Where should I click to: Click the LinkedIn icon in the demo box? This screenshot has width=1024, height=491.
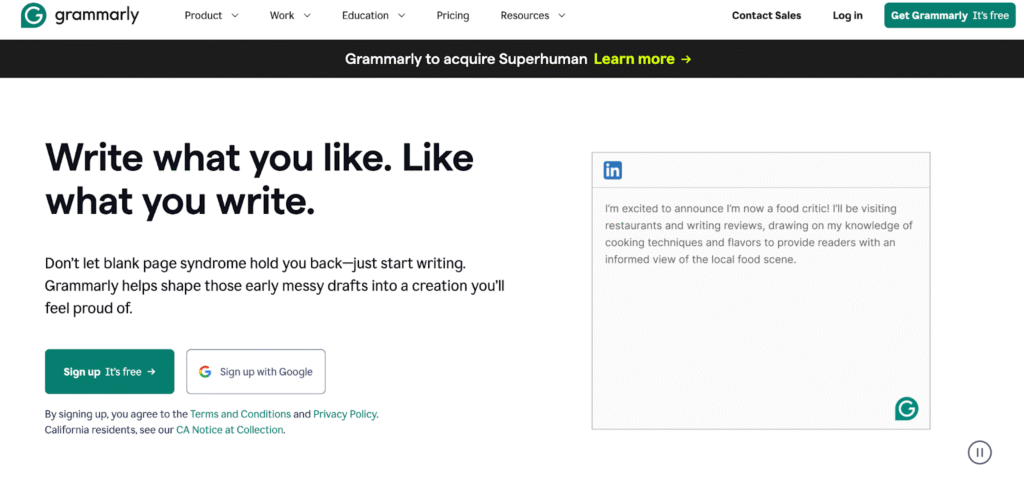point(613,170)
